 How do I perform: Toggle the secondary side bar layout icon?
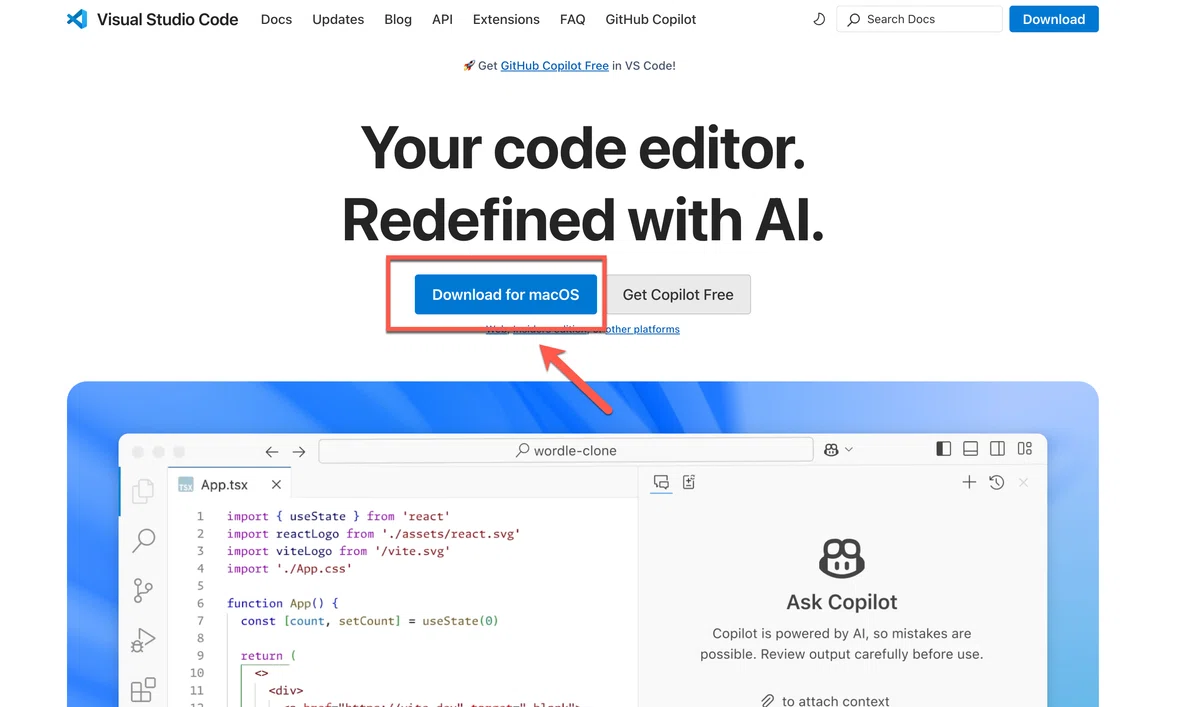click(998, 449)
